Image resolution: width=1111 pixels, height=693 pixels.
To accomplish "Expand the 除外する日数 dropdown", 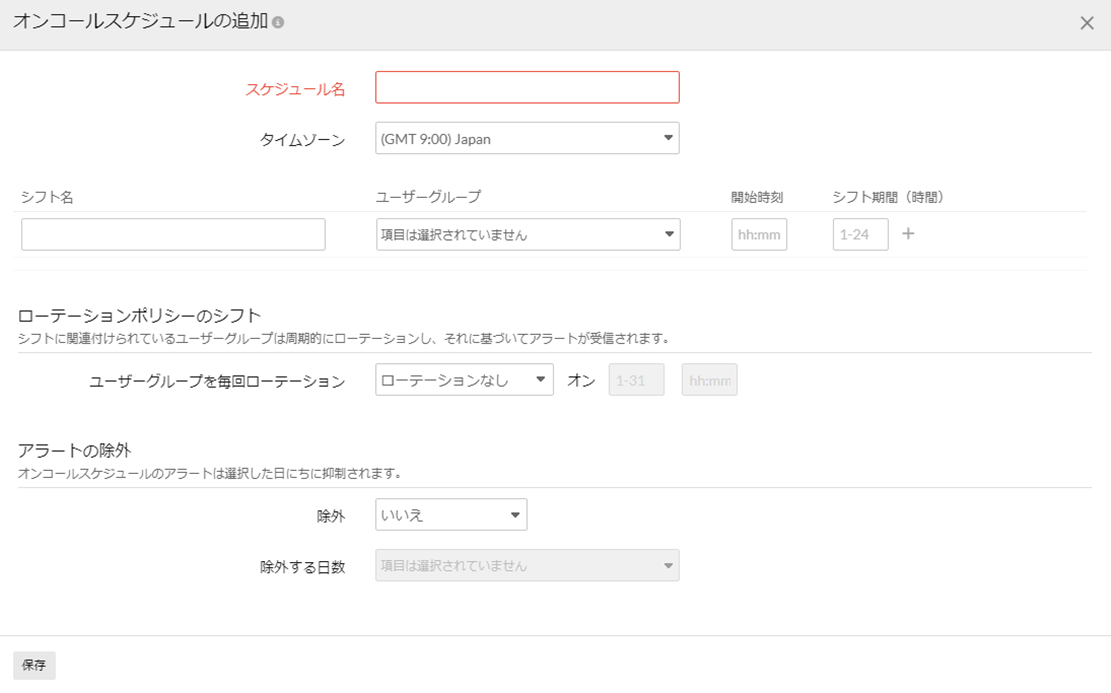I will pyautogui.click(x=527, y=566).
